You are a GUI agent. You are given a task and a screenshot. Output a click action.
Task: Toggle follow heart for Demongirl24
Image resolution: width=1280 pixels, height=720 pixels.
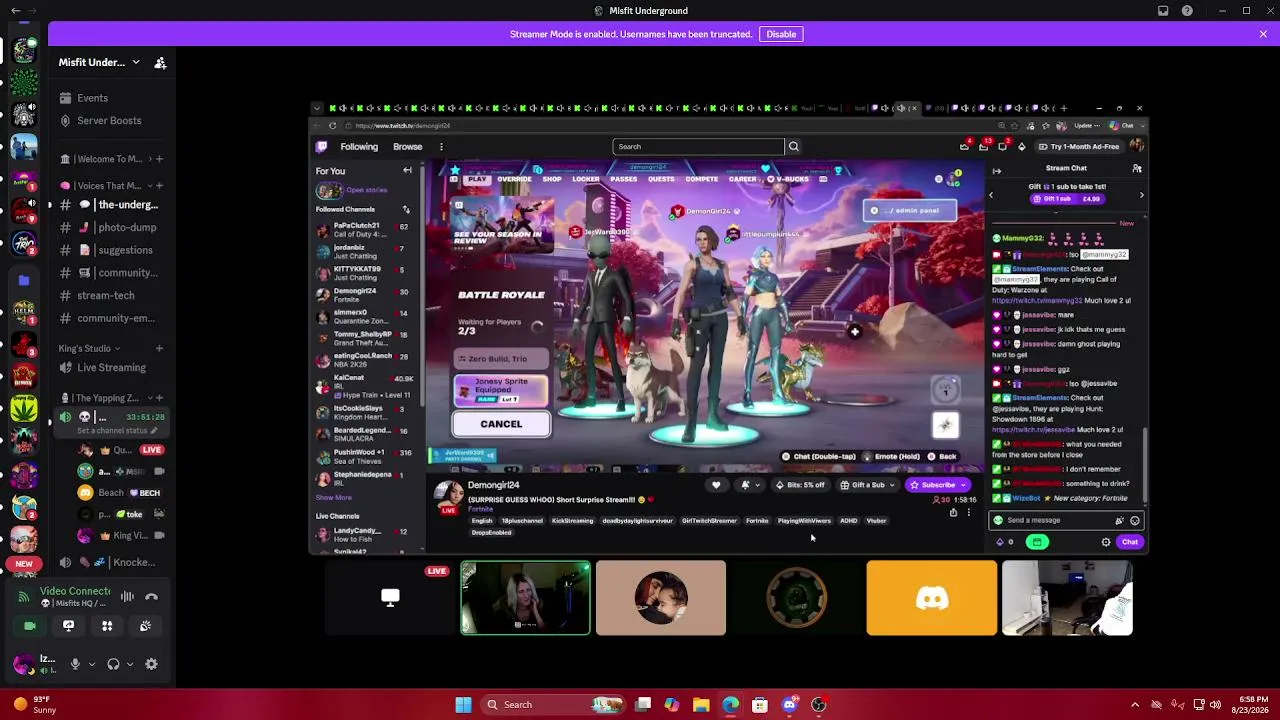(716, 485)
